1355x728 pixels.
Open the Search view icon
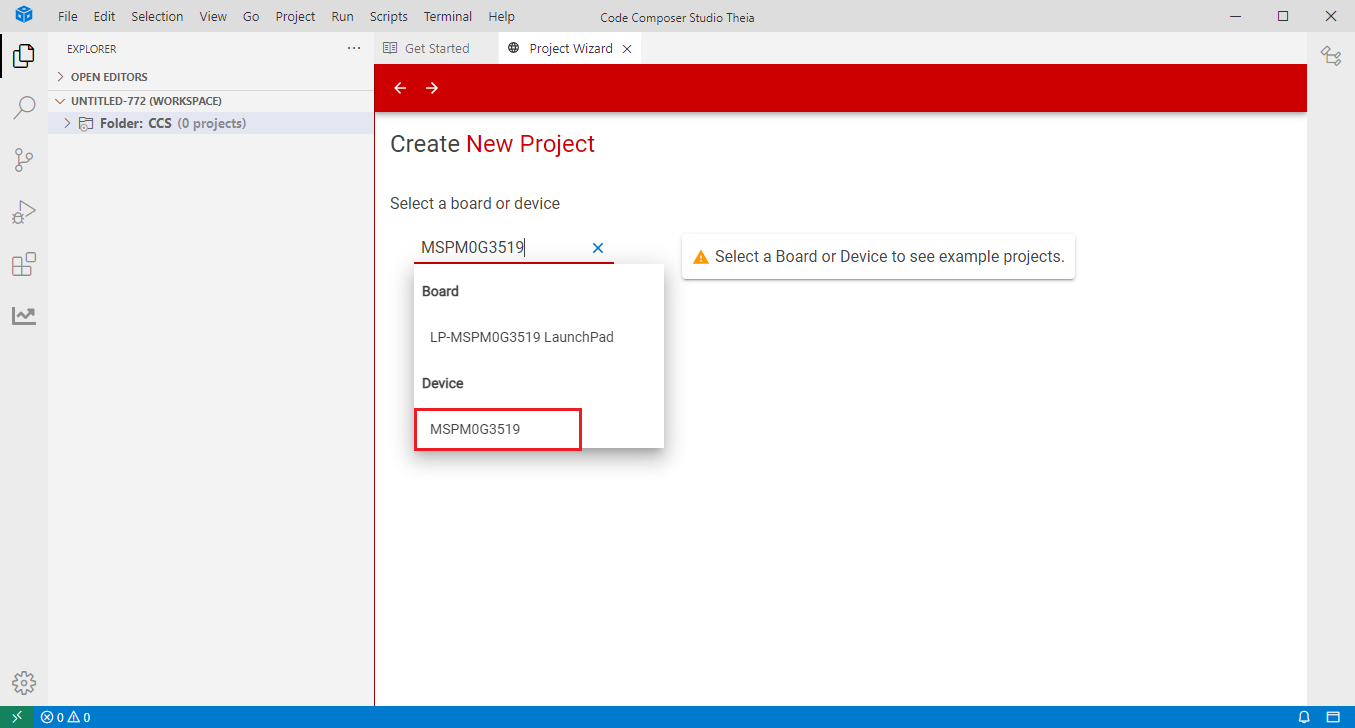[24, 108]
